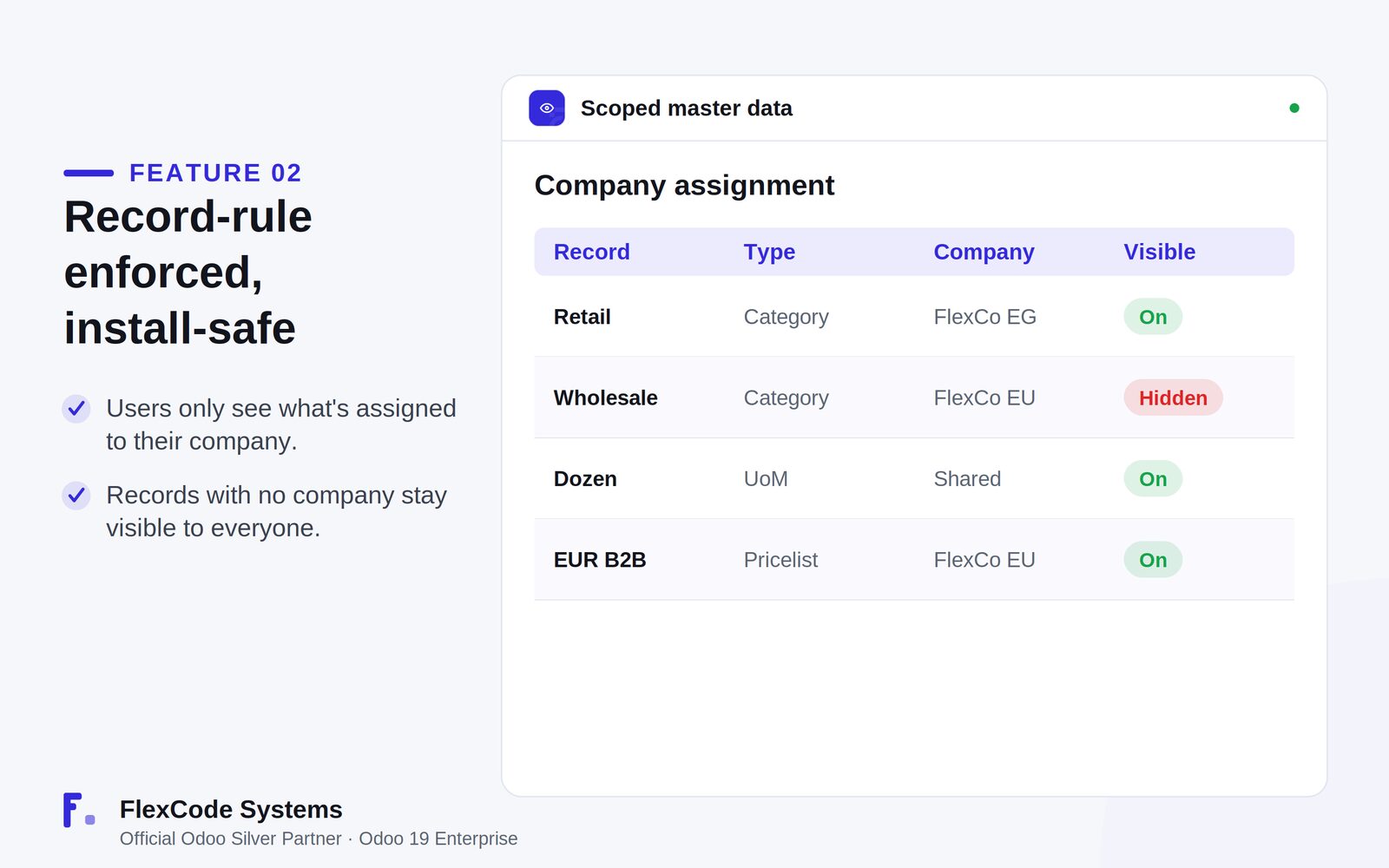
Task: Click the Category type in Retail row
Action: [787, 317]
